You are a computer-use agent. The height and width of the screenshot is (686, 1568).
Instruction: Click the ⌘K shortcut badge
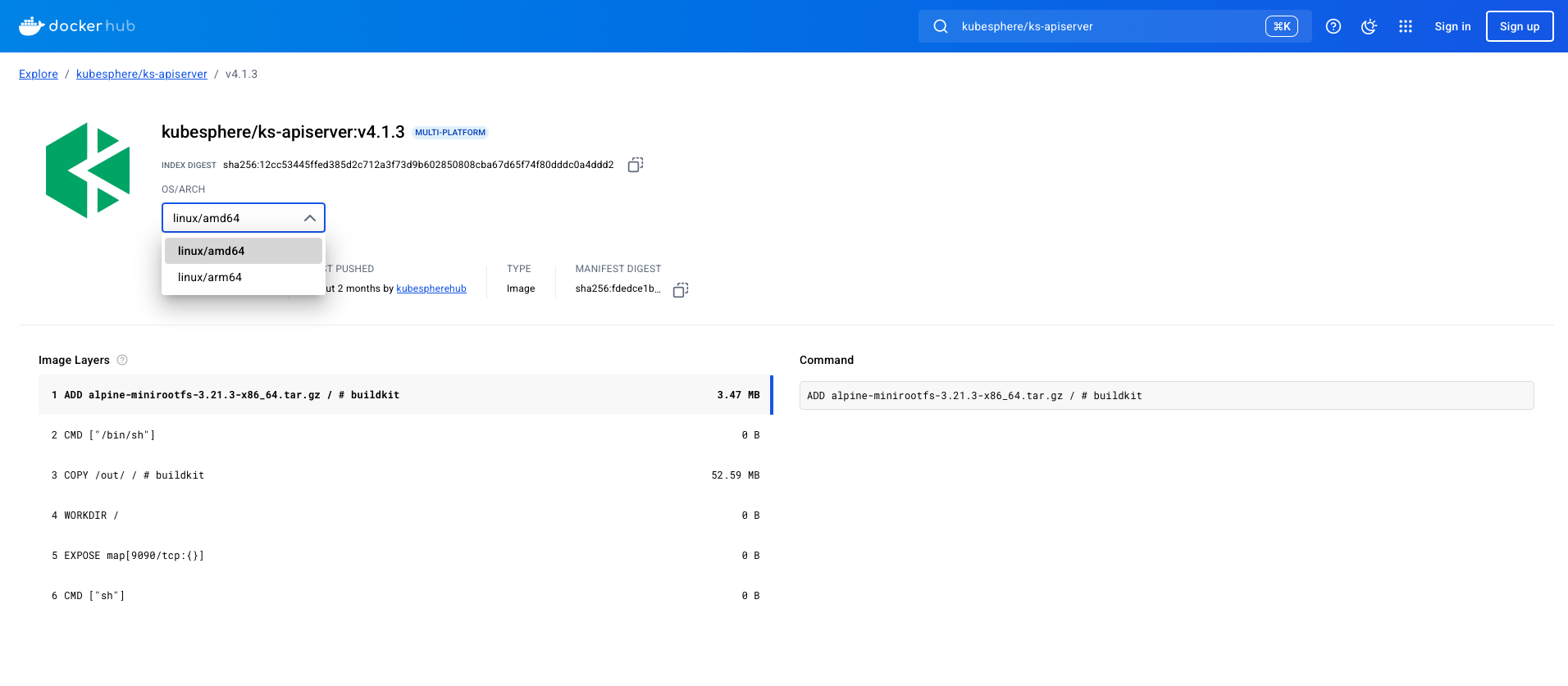tap(1282, 26)
